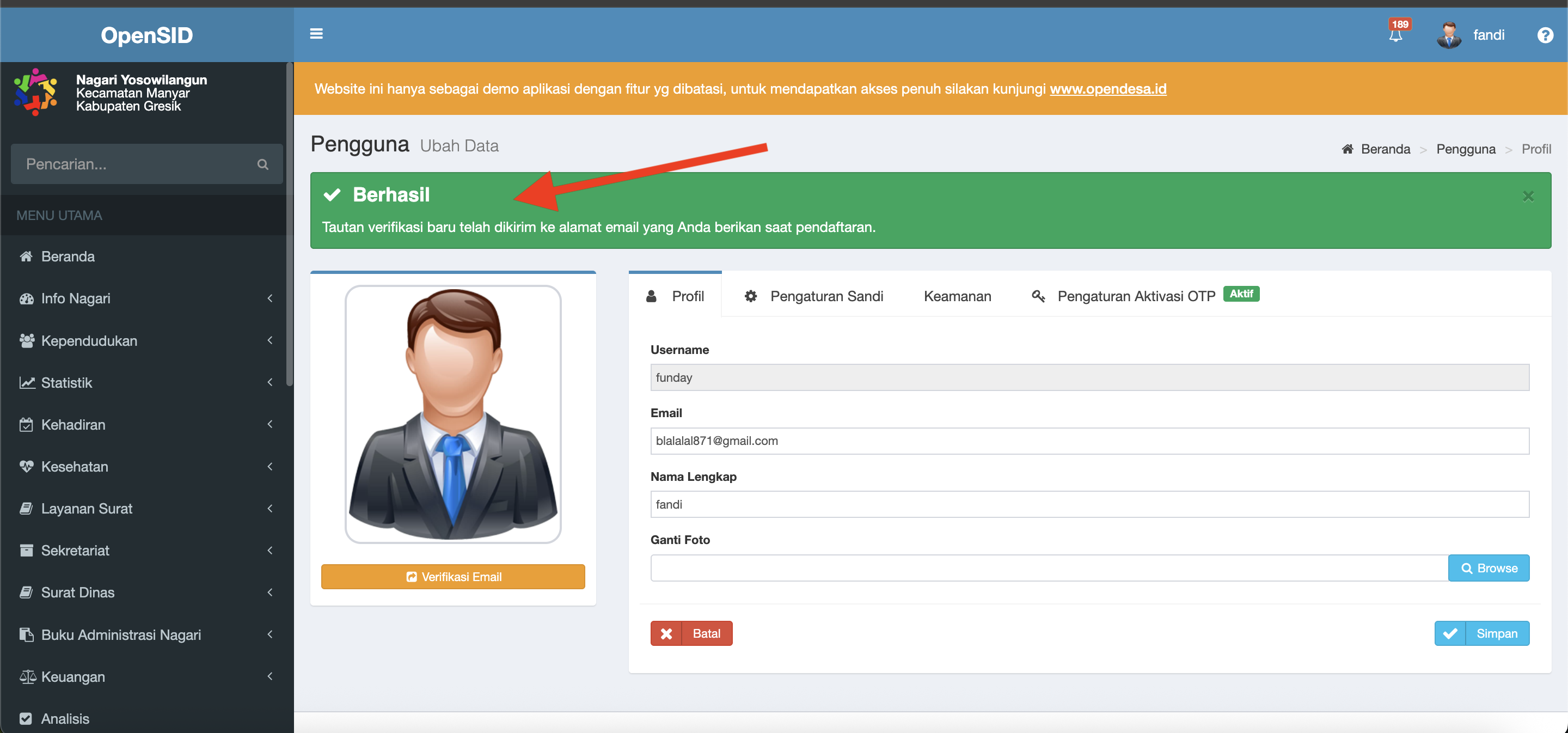Follow the www.opendesa.id link
Screen dimensions: 1568x733
(x=1108, y=89)
